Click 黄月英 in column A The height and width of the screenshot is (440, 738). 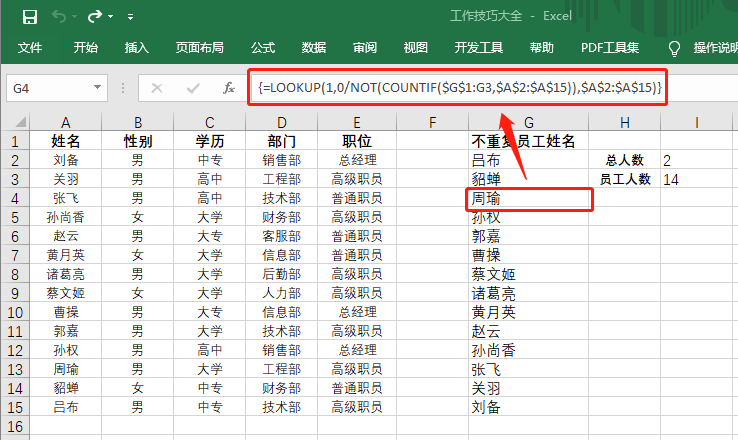pyautogui.click(x=65, y=255)
